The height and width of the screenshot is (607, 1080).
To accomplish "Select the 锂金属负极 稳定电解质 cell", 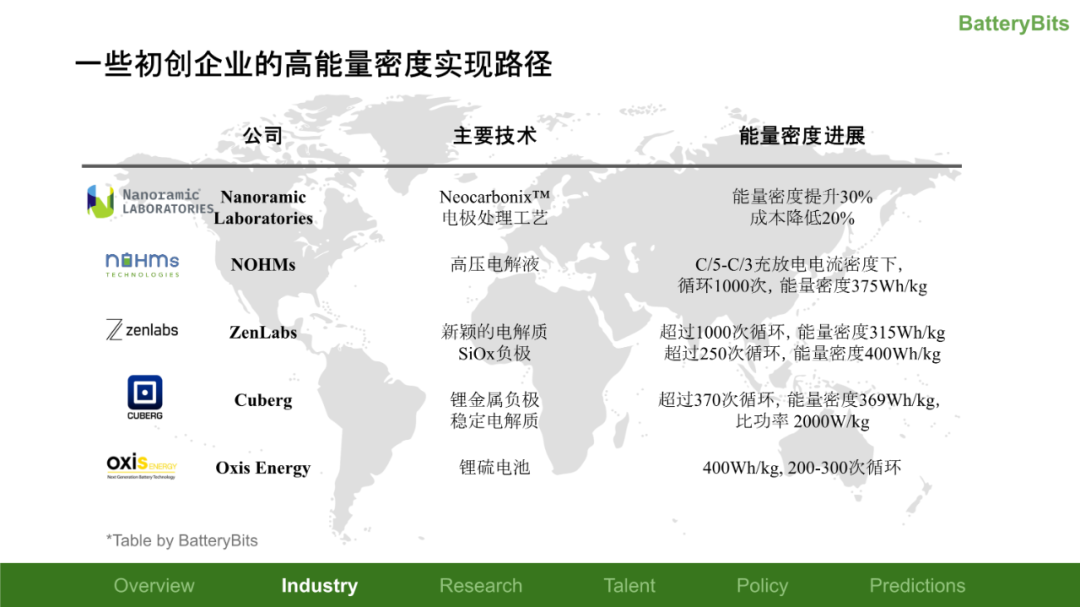I will [495, 410].
